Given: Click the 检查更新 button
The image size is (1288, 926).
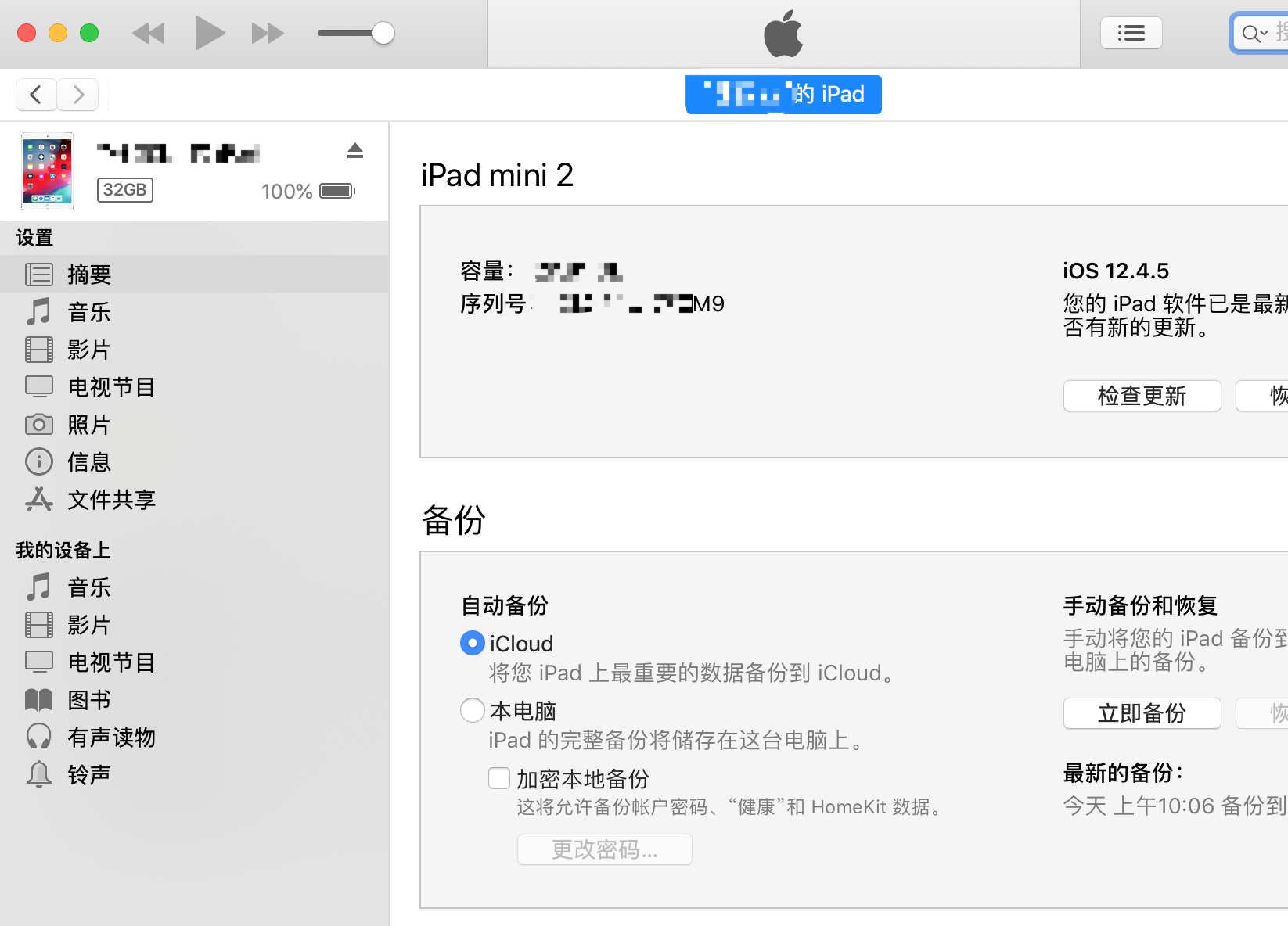Looking at the screenshot, I should point(1142,395).
